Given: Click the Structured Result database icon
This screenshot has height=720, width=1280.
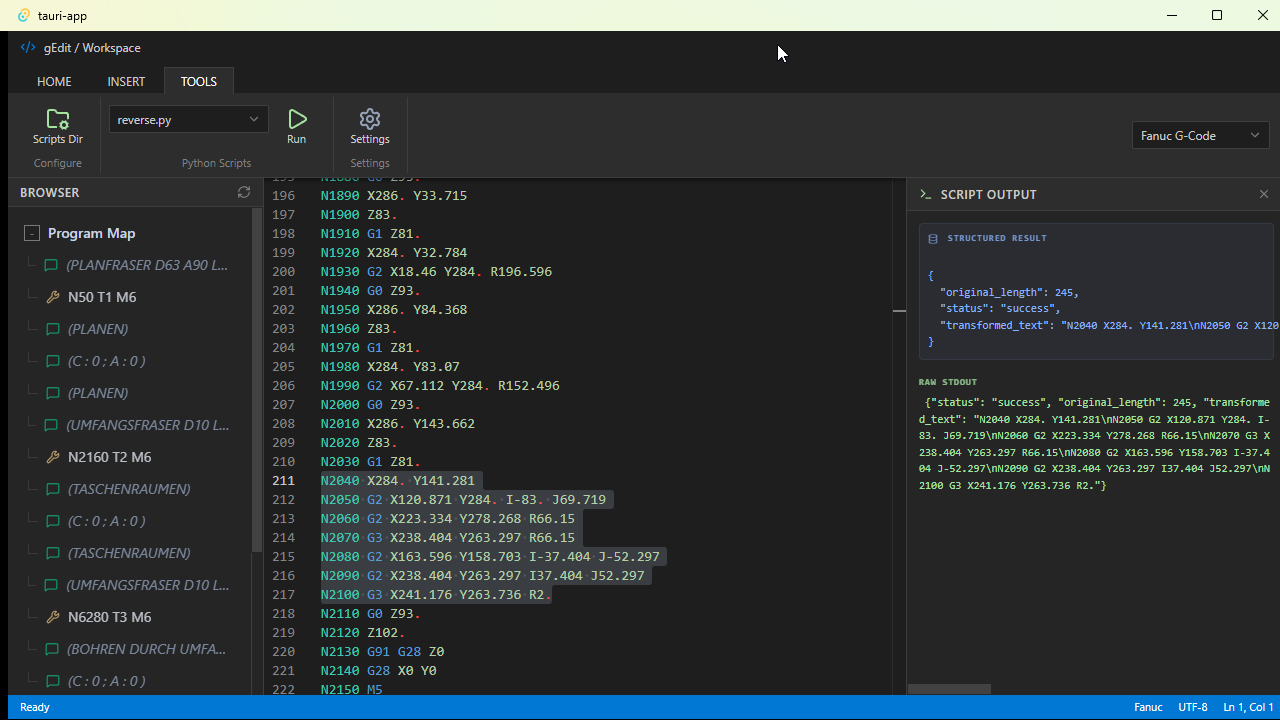Looking at the screenshot, I should pos(933,239).
